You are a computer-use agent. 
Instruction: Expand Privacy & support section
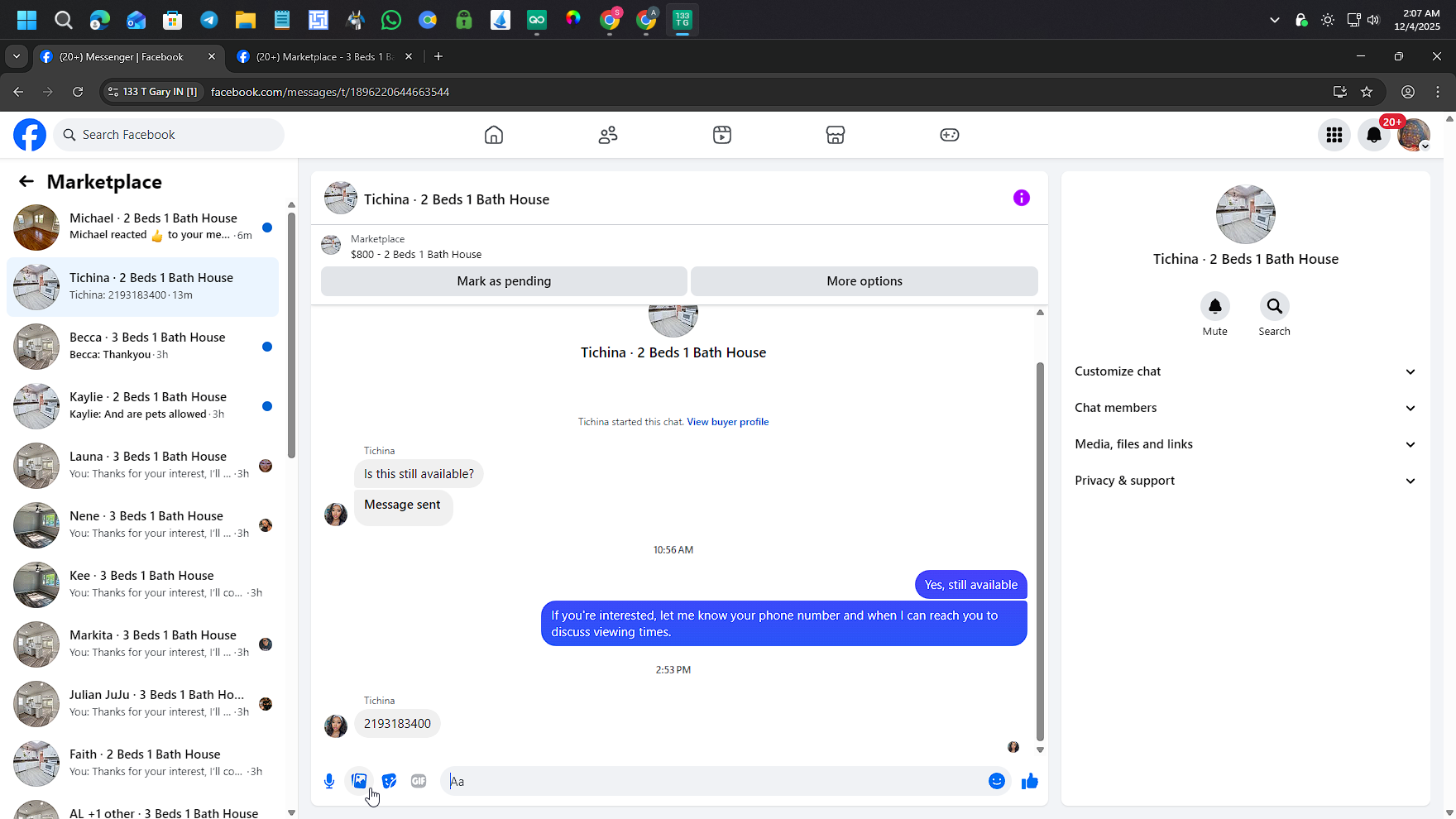click(x=1245, y=481)
